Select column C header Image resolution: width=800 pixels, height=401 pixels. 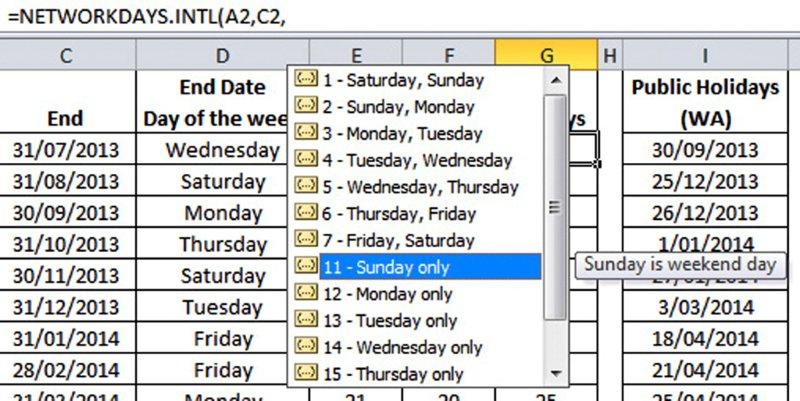coord(65,56)
